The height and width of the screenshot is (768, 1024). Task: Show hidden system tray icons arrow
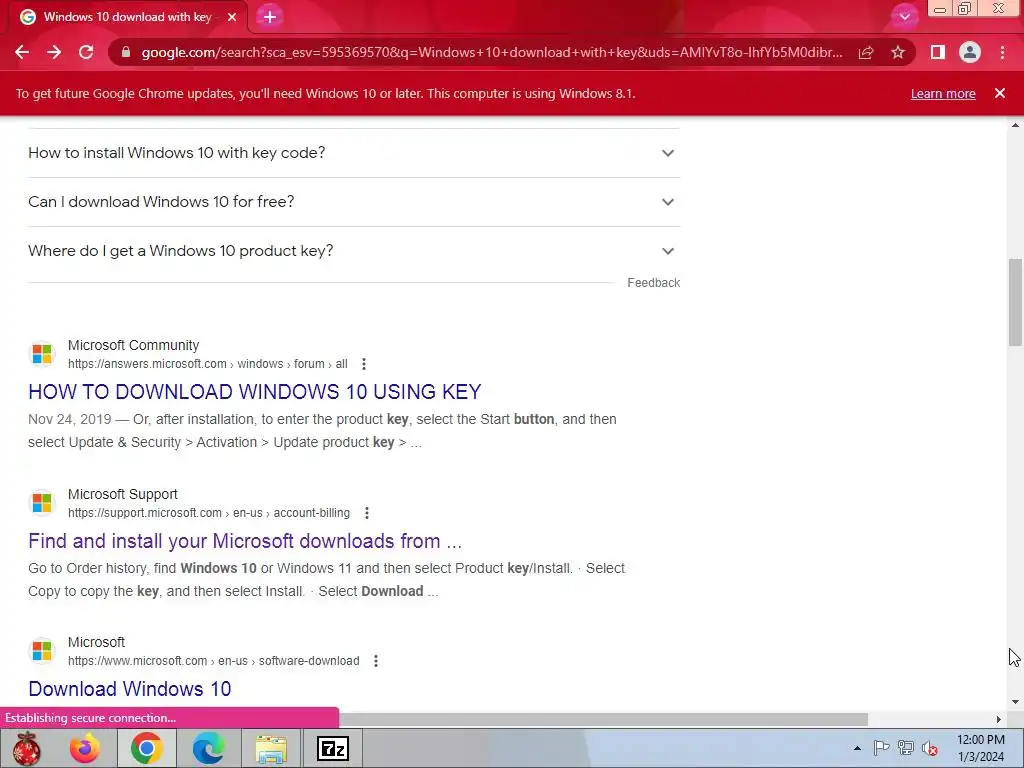tap(857, 748)
